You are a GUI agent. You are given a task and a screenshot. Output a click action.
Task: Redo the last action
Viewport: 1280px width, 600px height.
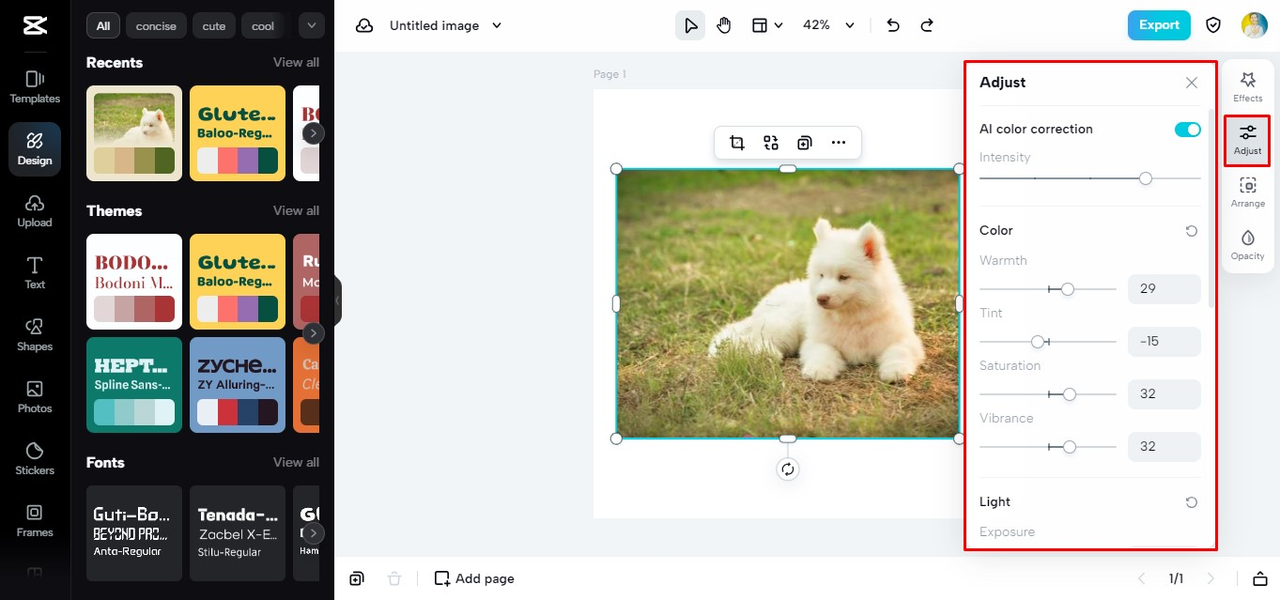pyautogui.click(x=927, y=25)
